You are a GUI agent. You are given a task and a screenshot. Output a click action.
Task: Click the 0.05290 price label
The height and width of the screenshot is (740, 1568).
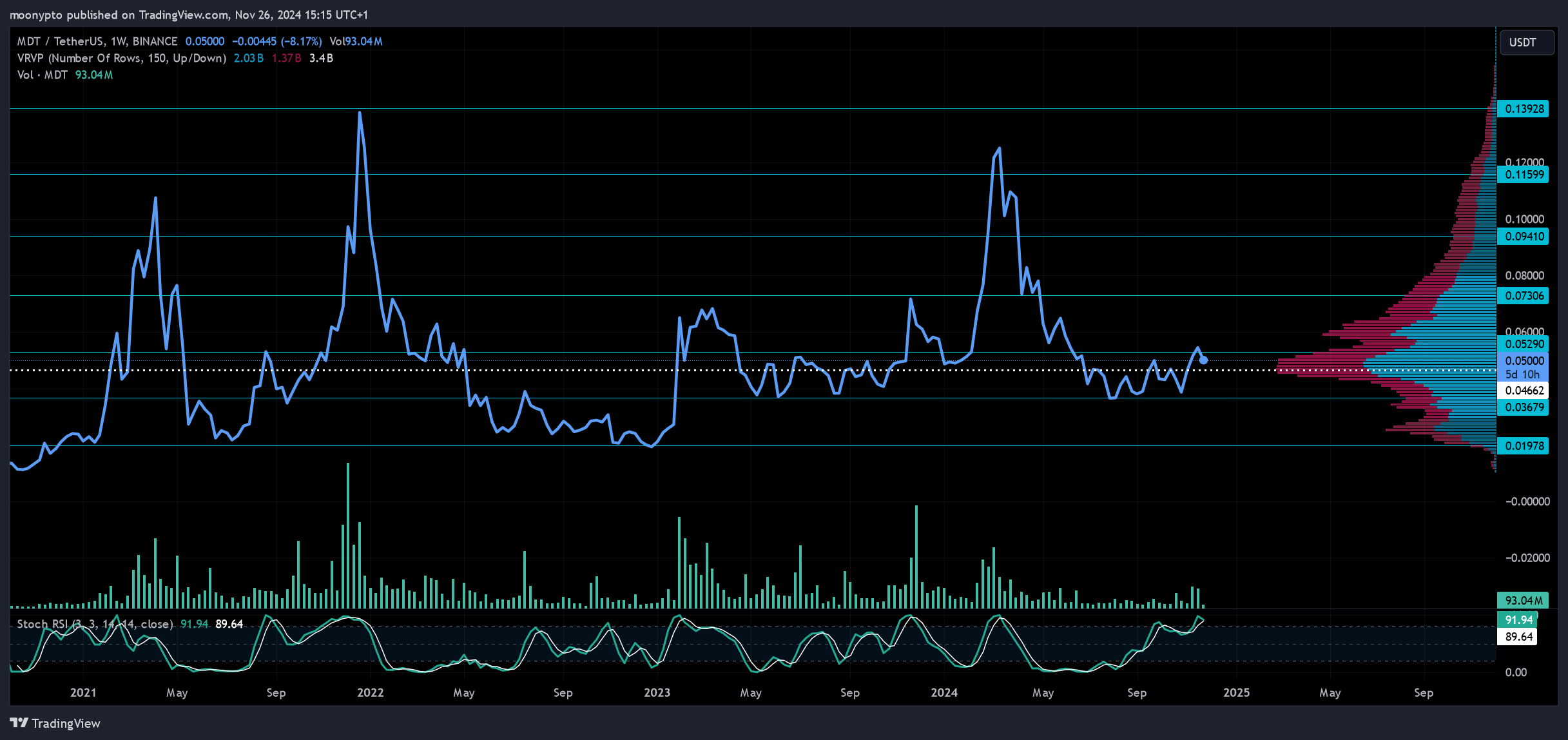[x=1523, y=344]
